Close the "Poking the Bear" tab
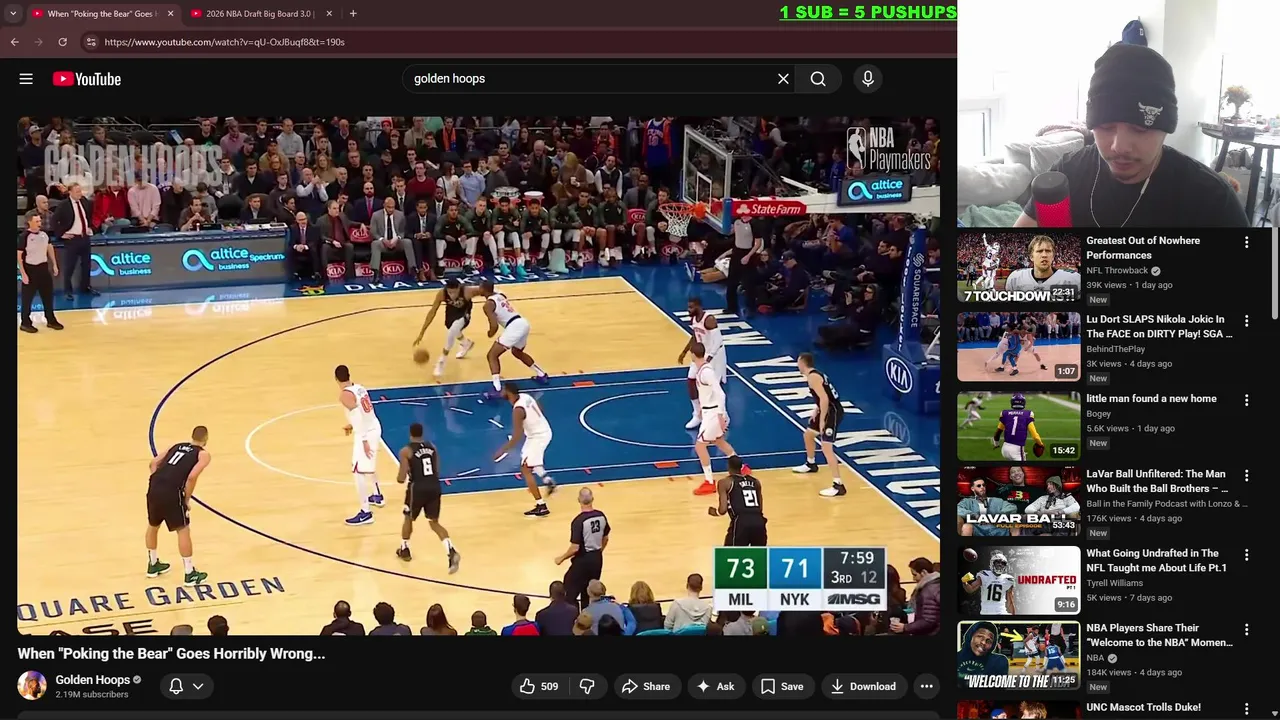Image resolution: width=1280 pixels, height=720 pixels. tap(170, 13)
